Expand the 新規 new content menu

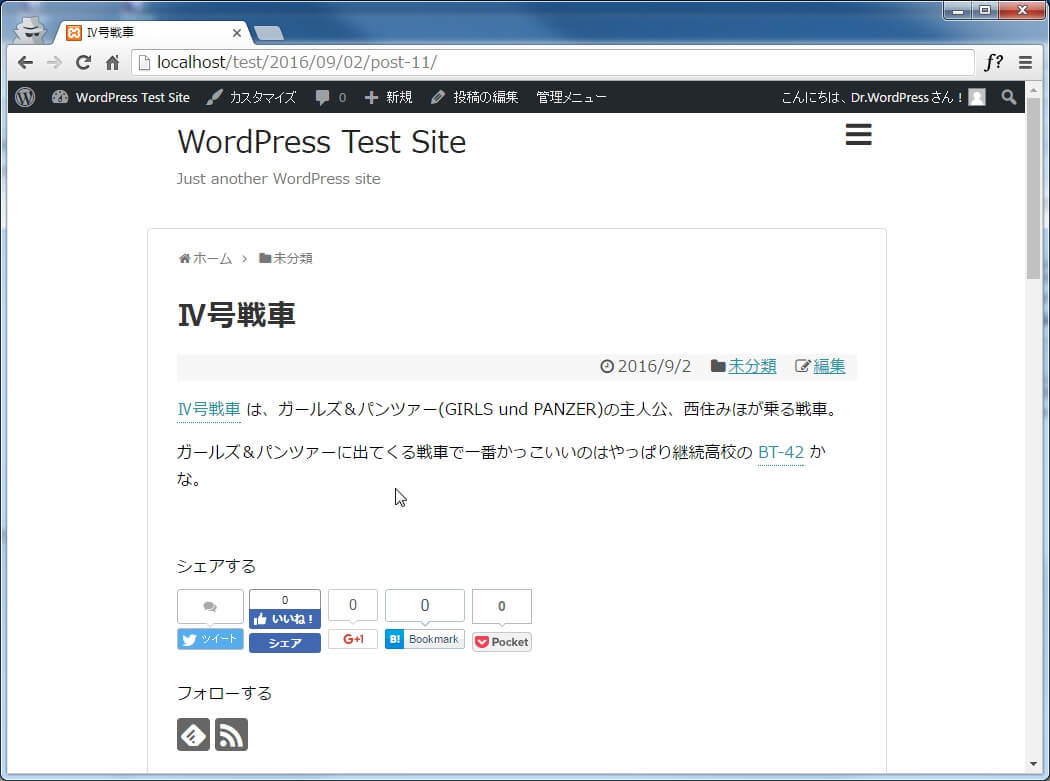(388, 97)
